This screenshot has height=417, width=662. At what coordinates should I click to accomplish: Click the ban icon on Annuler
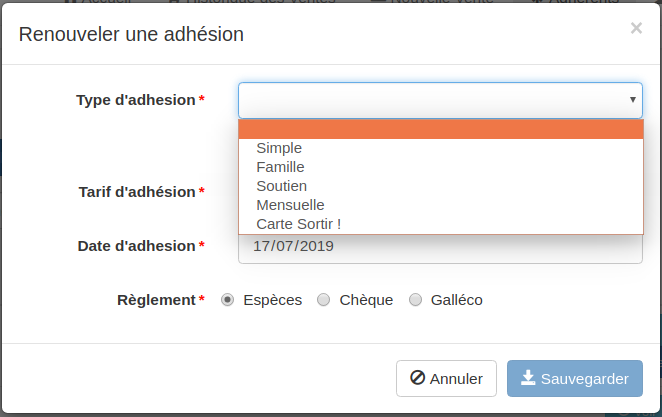pos(417,379)
